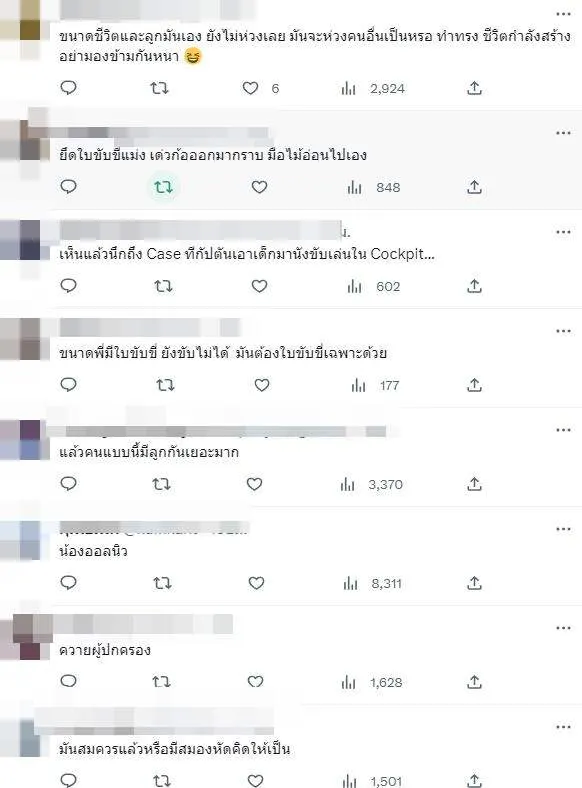This screenshot has width=582, height=788.
Task: Repost the comment with 177 views
Action: coord(165,385)
